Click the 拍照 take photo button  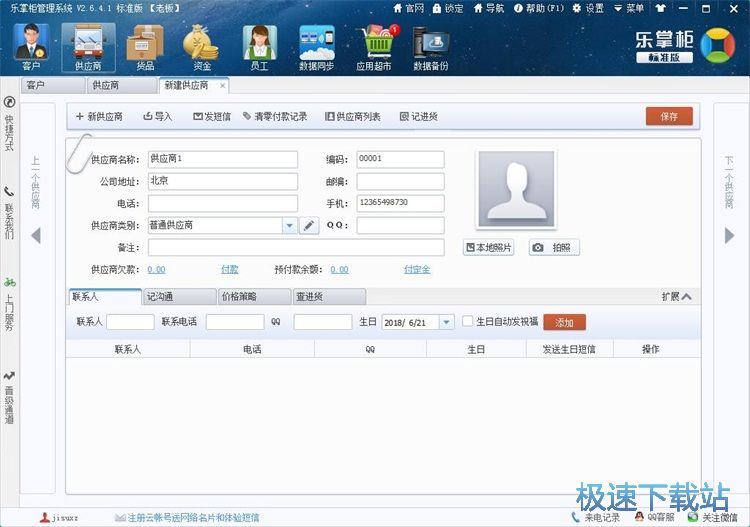coord(554,247)
